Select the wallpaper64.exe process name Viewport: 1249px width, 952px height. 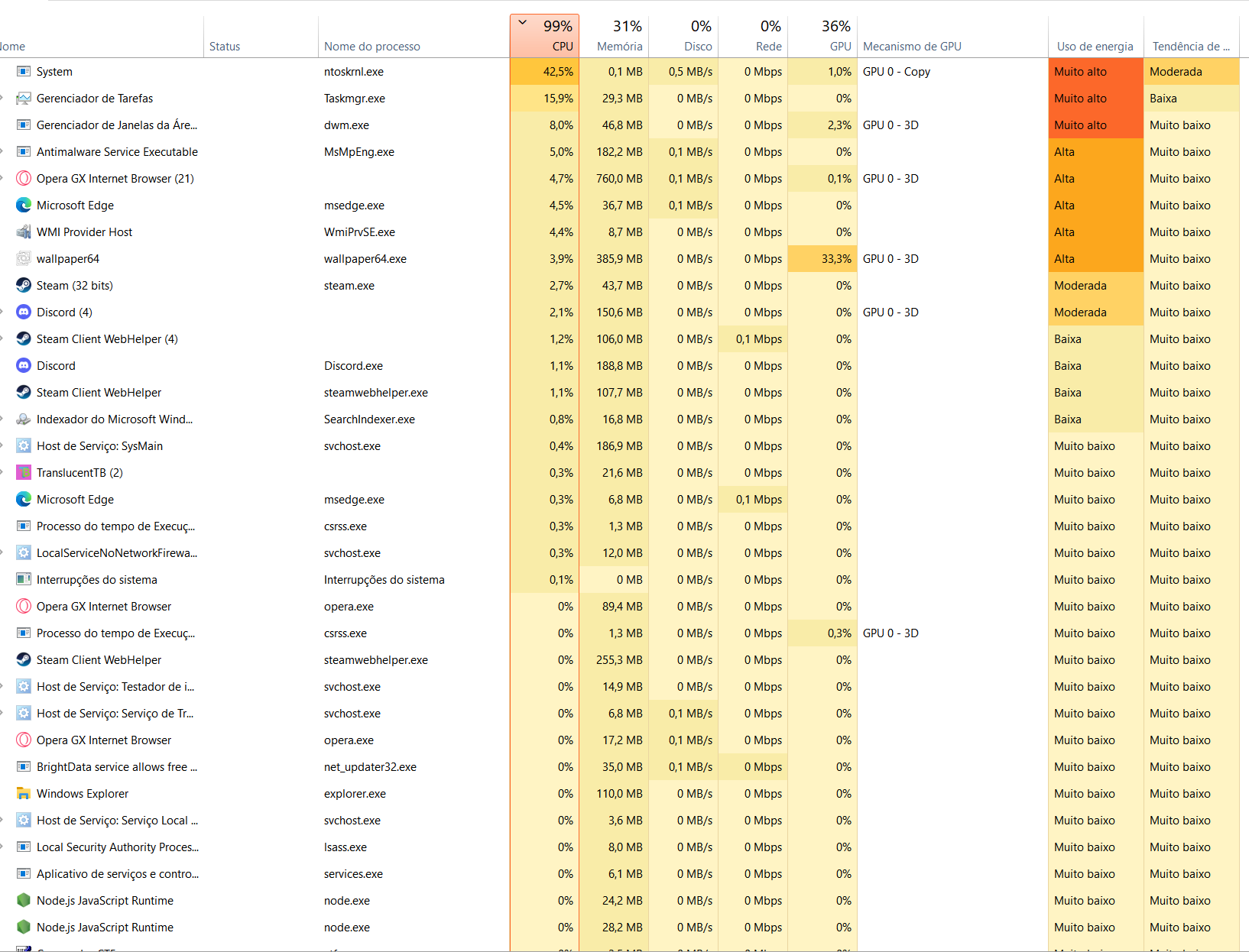[x=365, y=259]
